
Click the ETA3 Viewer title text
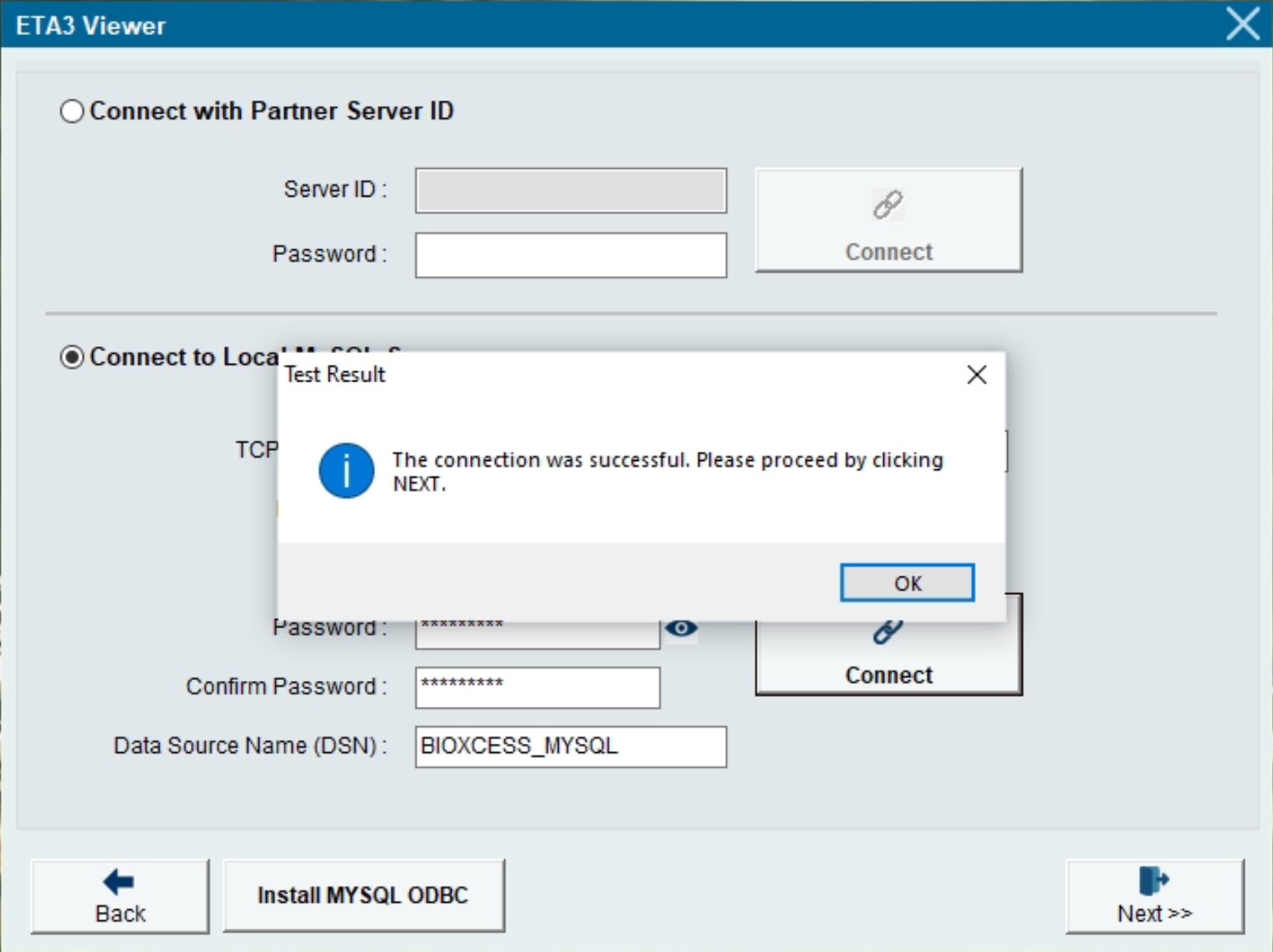click(x=90, y=26)
